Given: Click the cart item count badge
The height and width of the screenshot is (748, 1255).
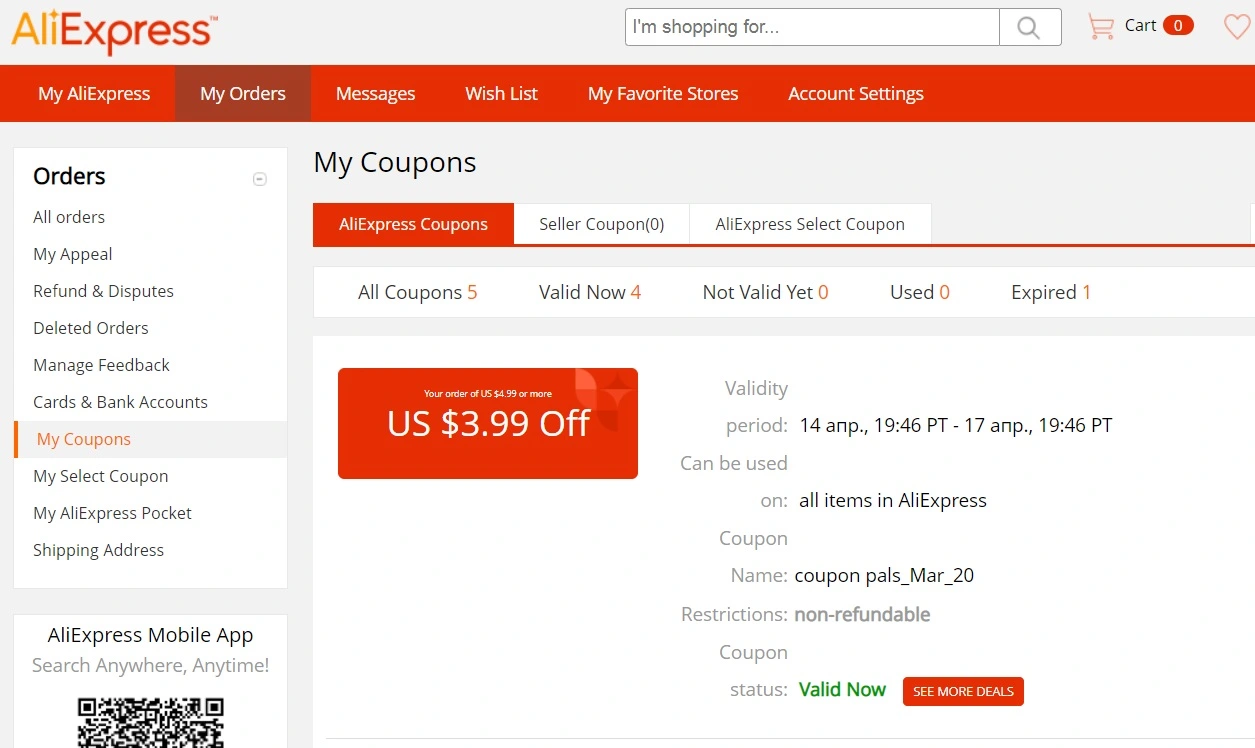Looking at the screenshot, I should pyautogui.click(x=1178, y=26).
